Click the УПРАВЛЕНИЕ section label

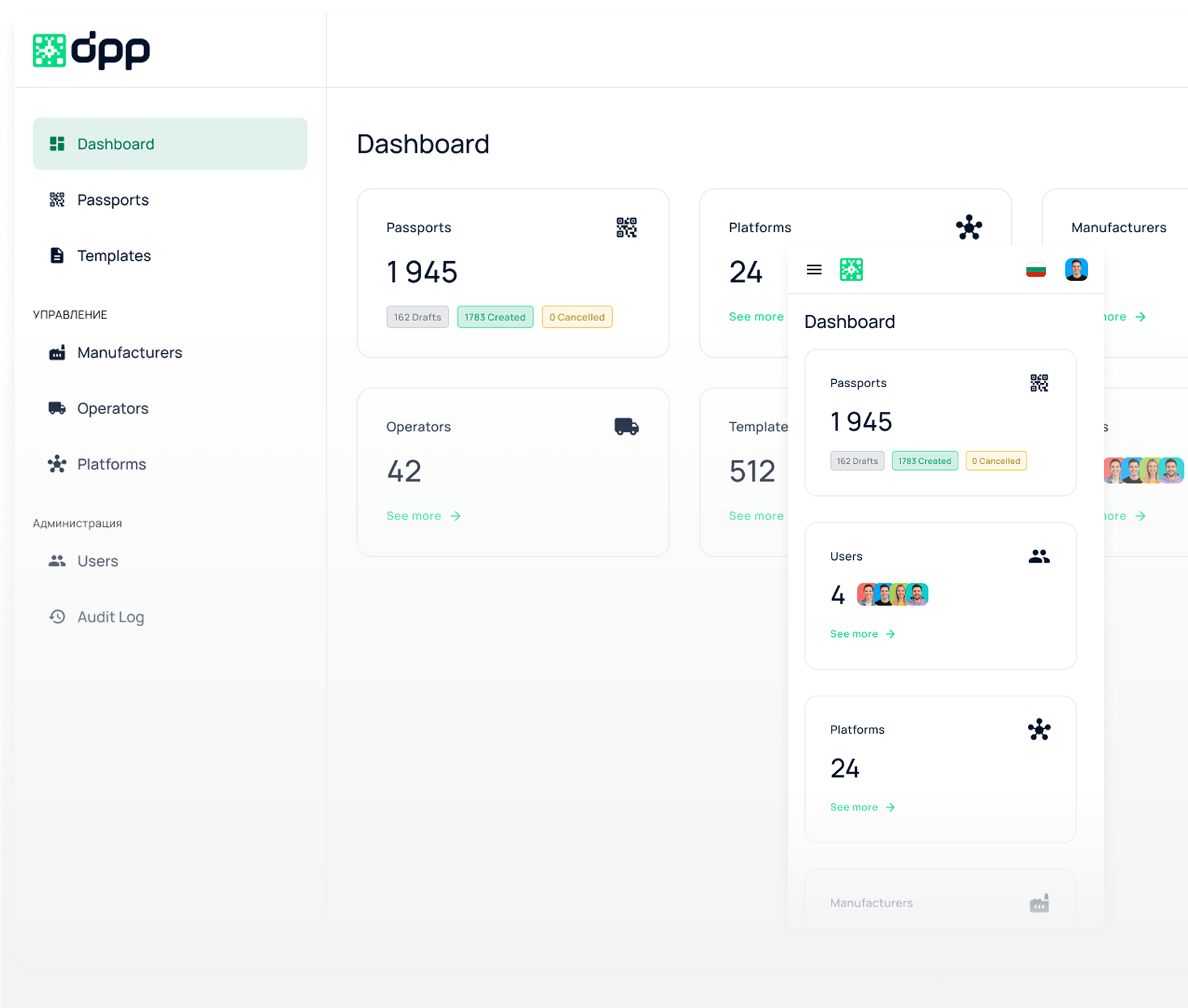click(x=70, y=314)
